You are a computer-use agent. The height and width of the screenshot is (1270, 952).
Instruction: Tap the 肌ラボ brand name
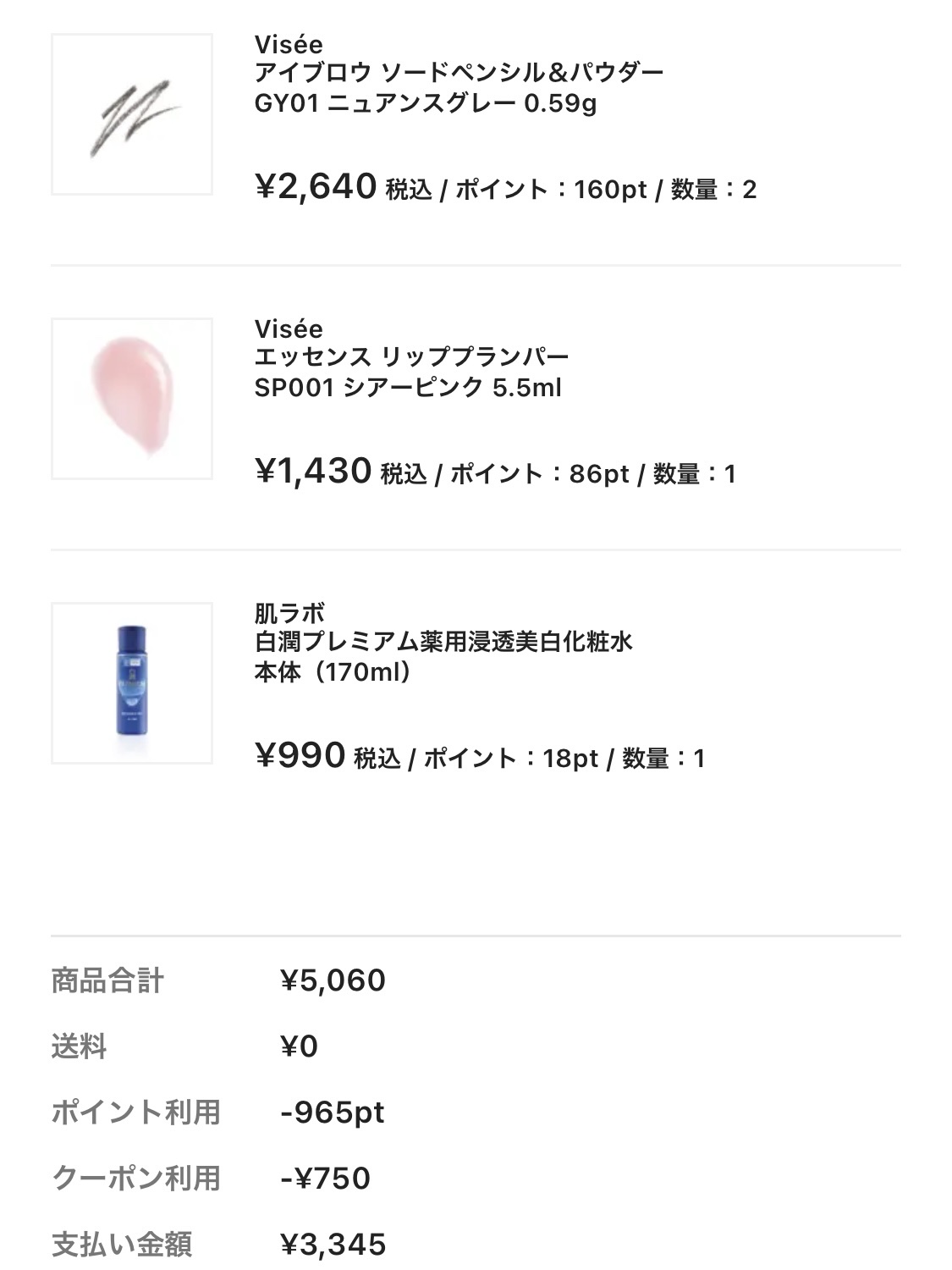coord(289,613)
